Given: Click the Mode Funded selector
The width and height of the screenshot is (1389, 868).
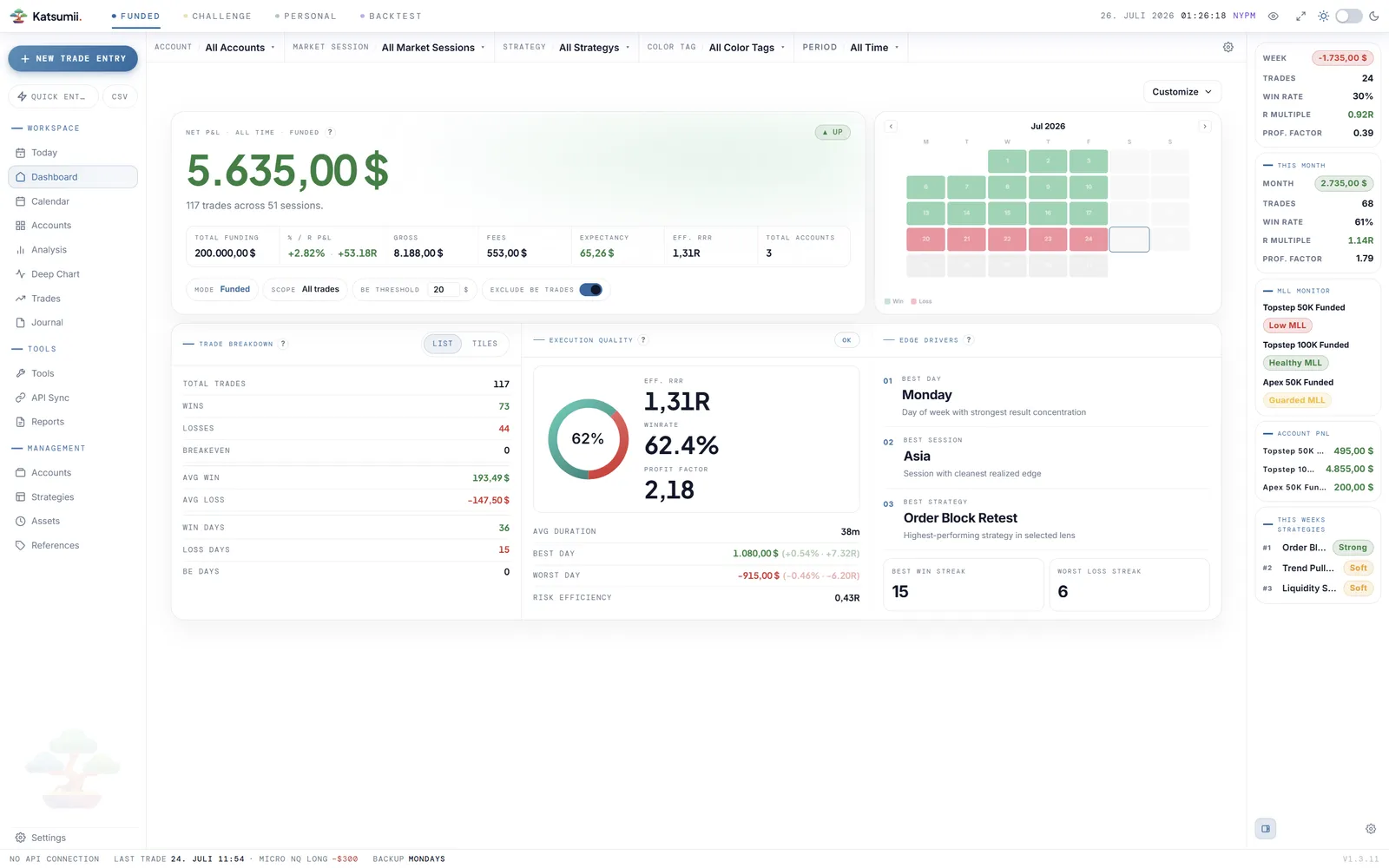Looking at the screenshot, I should (x=222, y=290).
